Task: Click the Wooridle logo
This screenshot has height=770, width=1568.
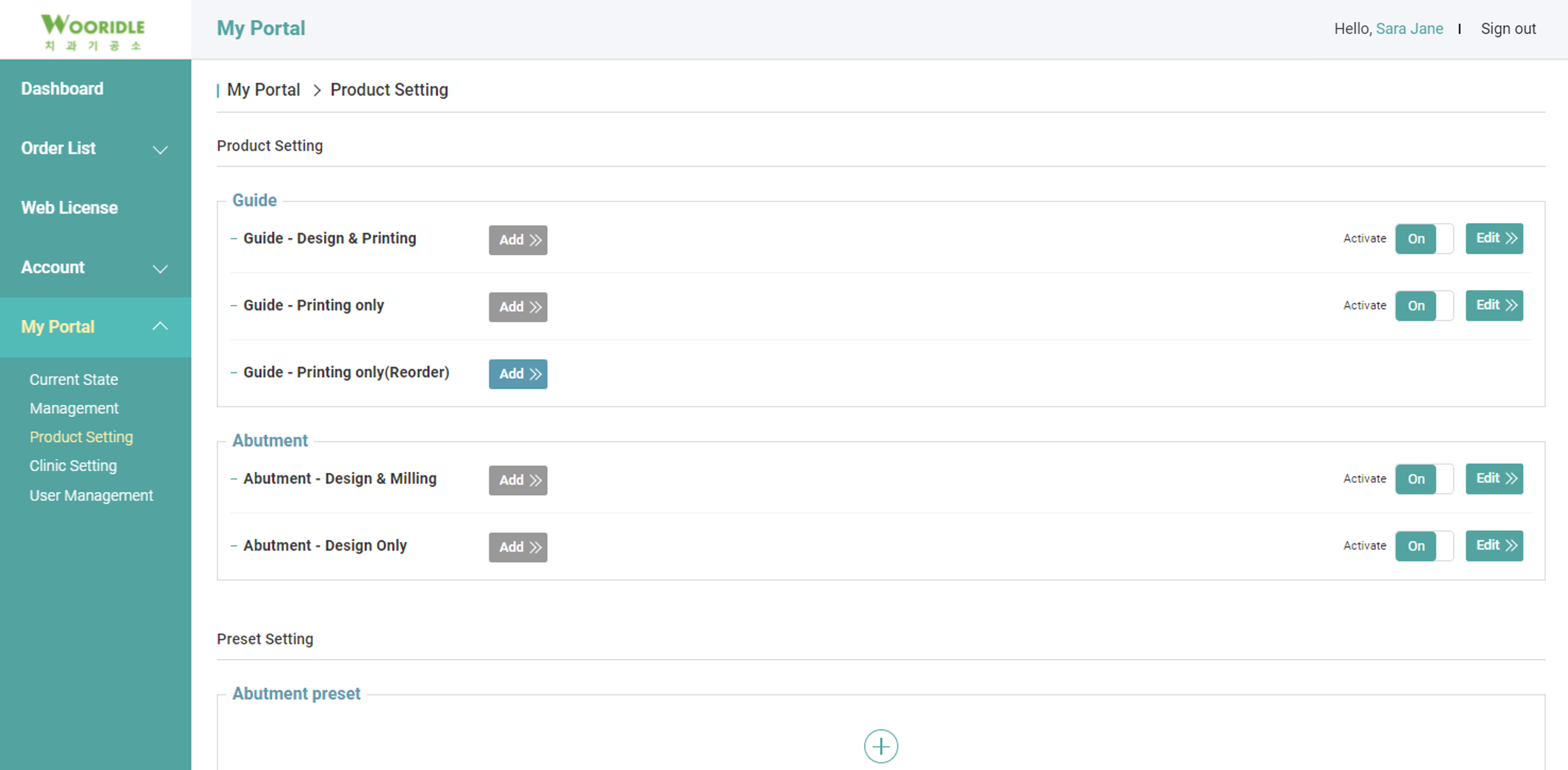Action: [93, 31]
